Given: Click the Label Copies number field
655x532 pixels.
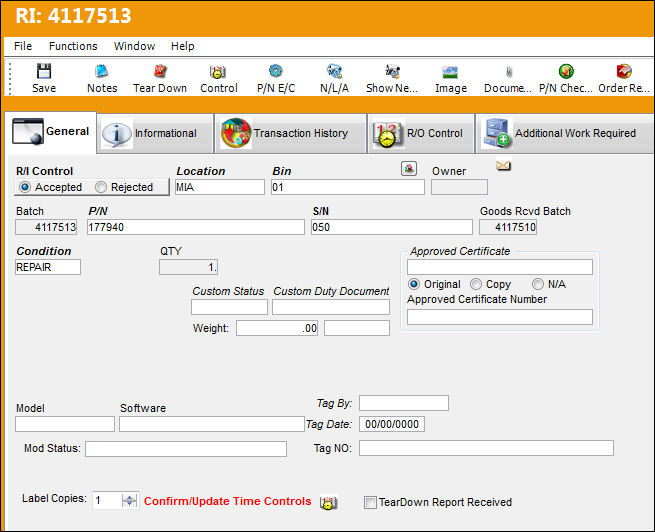Looking at the screenshot, I should click(107, 500).
